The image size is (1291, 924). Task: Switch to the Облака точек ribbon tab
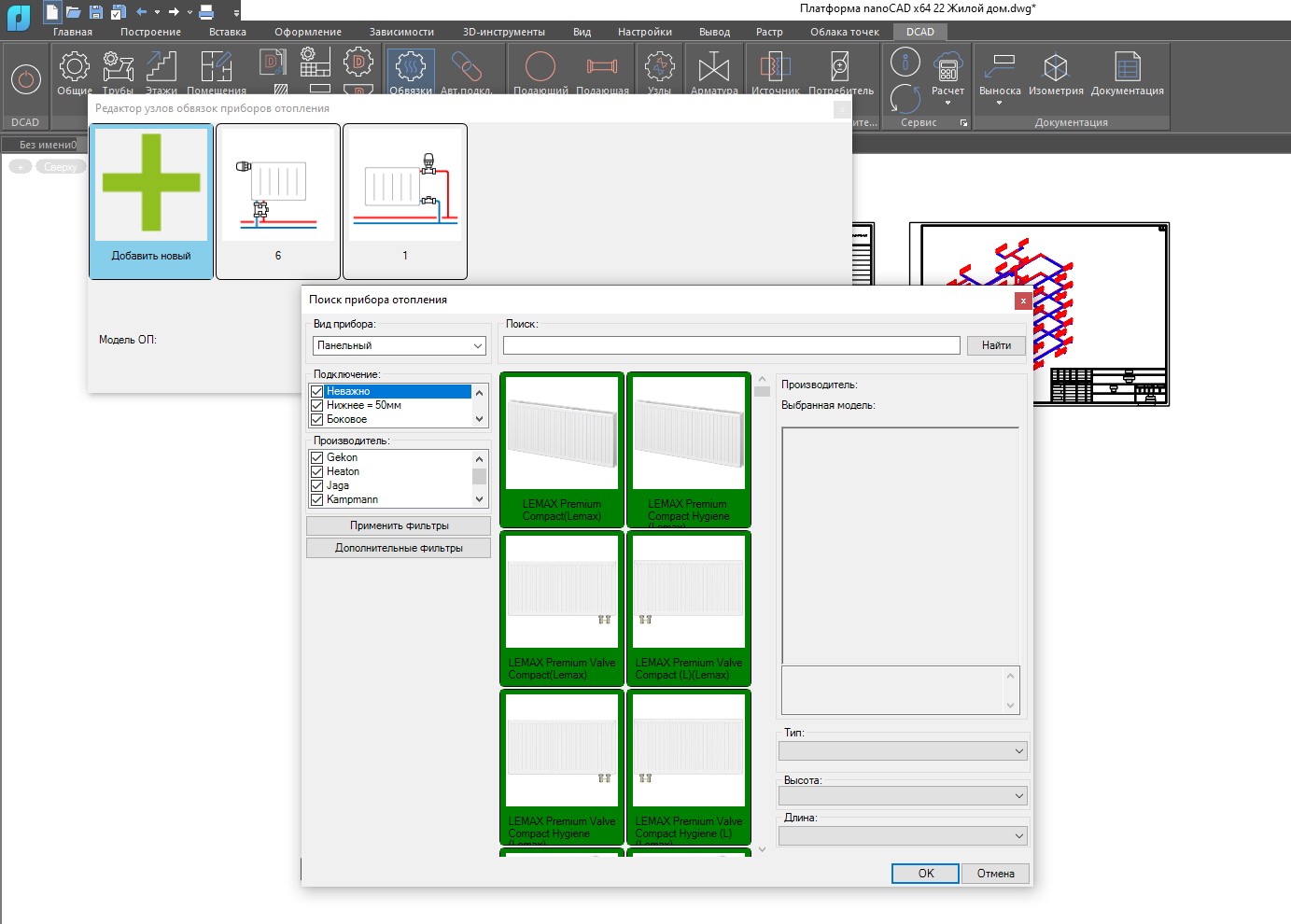pos(845,32)
